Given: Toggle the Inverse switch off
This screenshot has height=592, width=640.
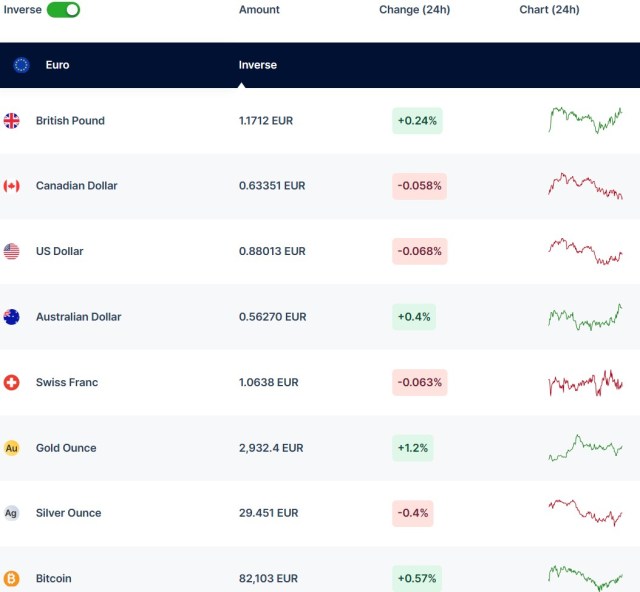Looking at the screenshot, I should pyautogui.click(x=63, y=10).
